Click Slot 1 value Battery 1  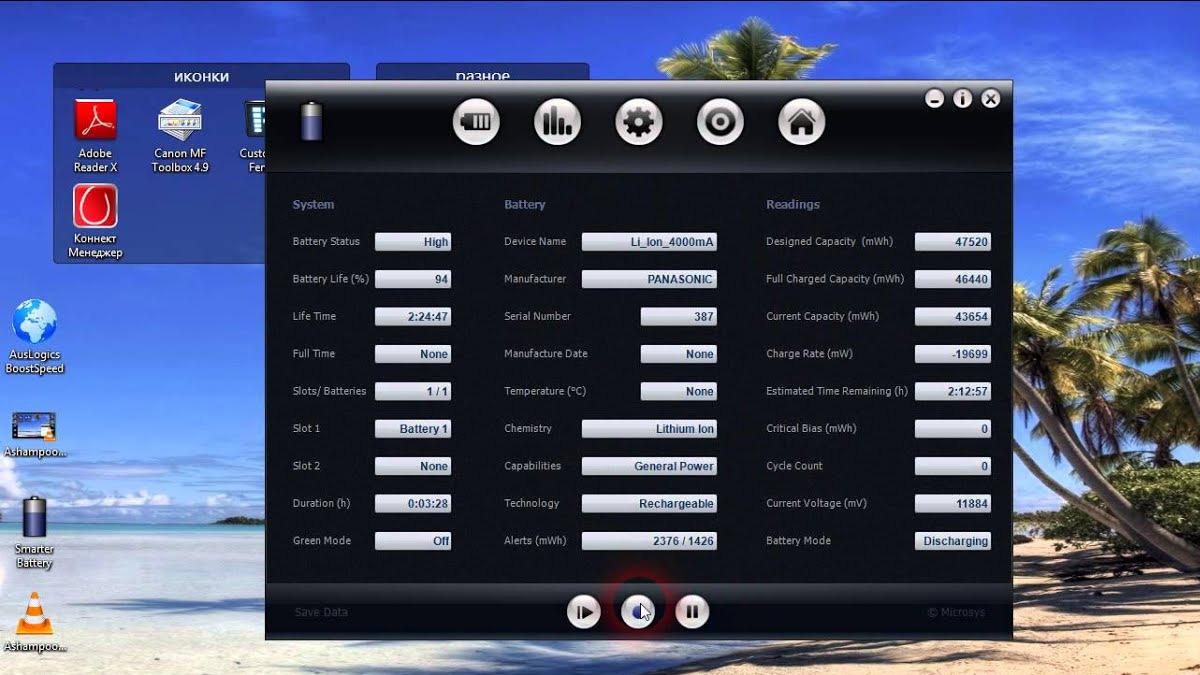pos(413,429)
